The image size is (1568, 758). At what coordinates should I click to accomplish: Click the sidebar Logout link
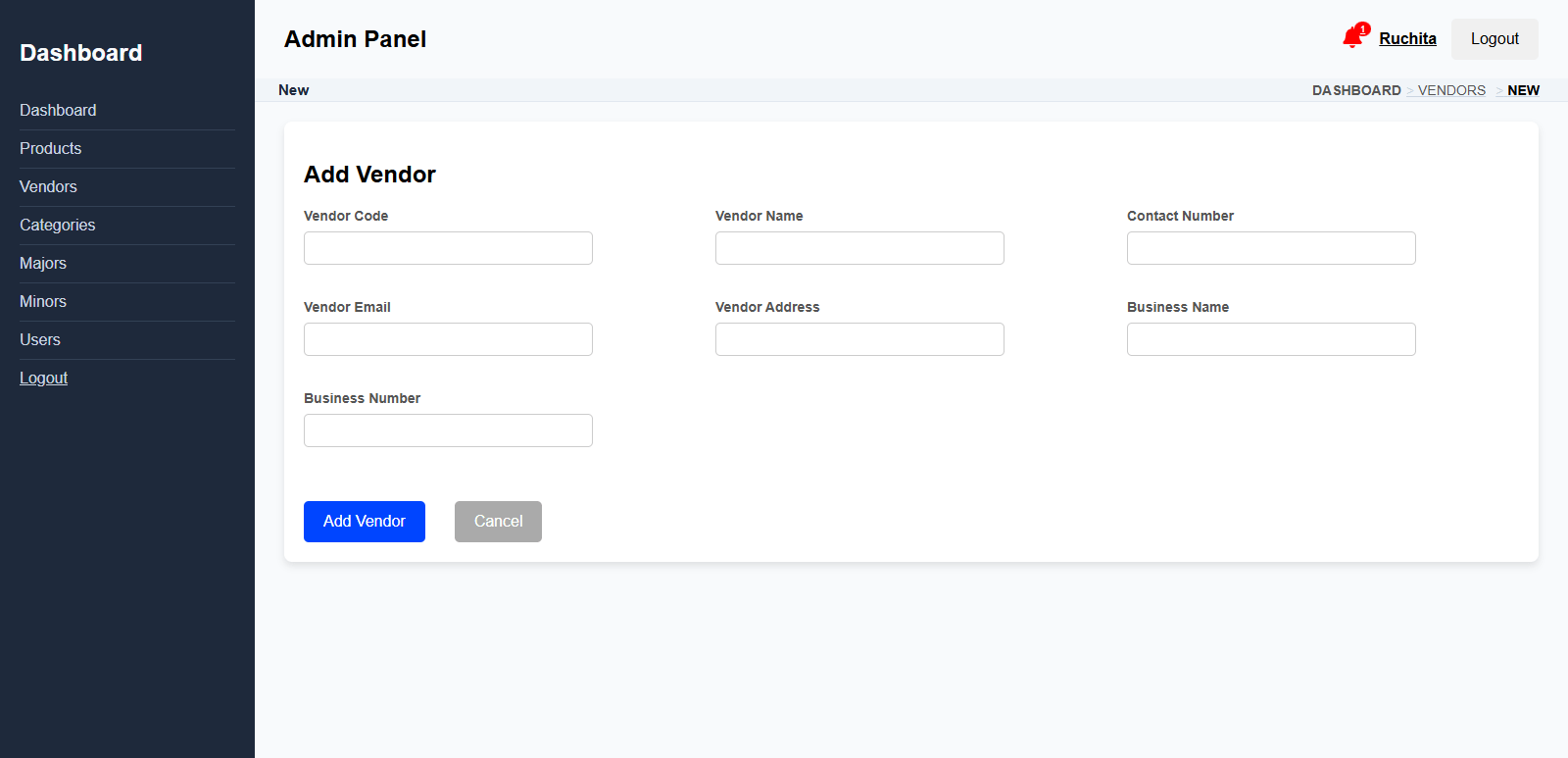click(x=44, y=379)
